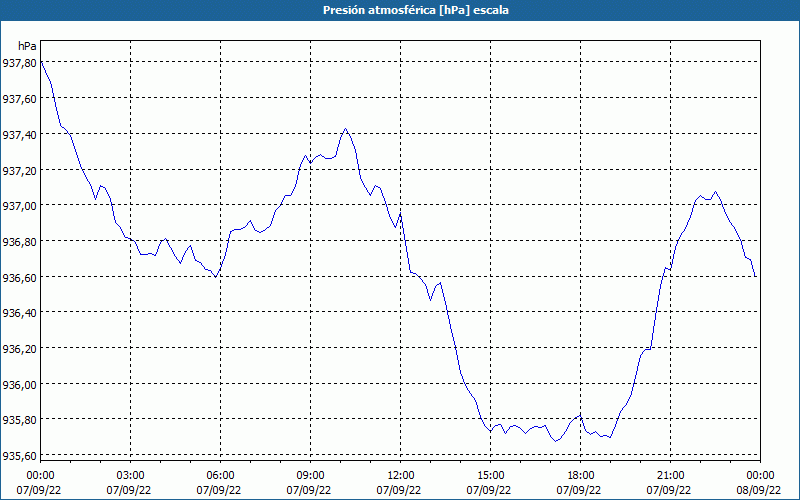Click the 'hPa' unit label above the y-axis
Image resolution: width=800 pixels, height=500 pixels.
point(27,46)
